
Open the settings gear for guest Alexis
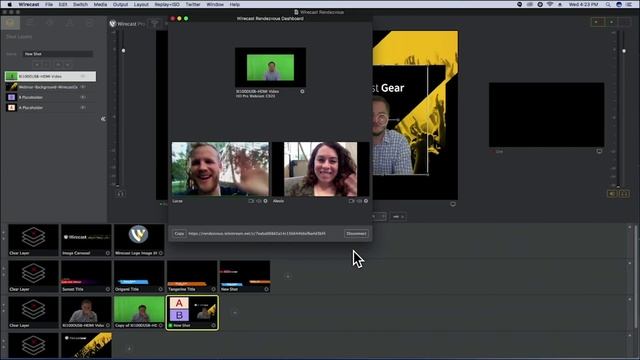click(366, 201)
